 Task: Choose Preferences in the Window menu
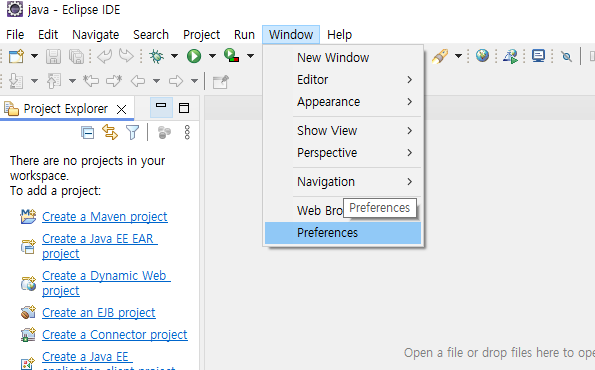tap(343, 233)
